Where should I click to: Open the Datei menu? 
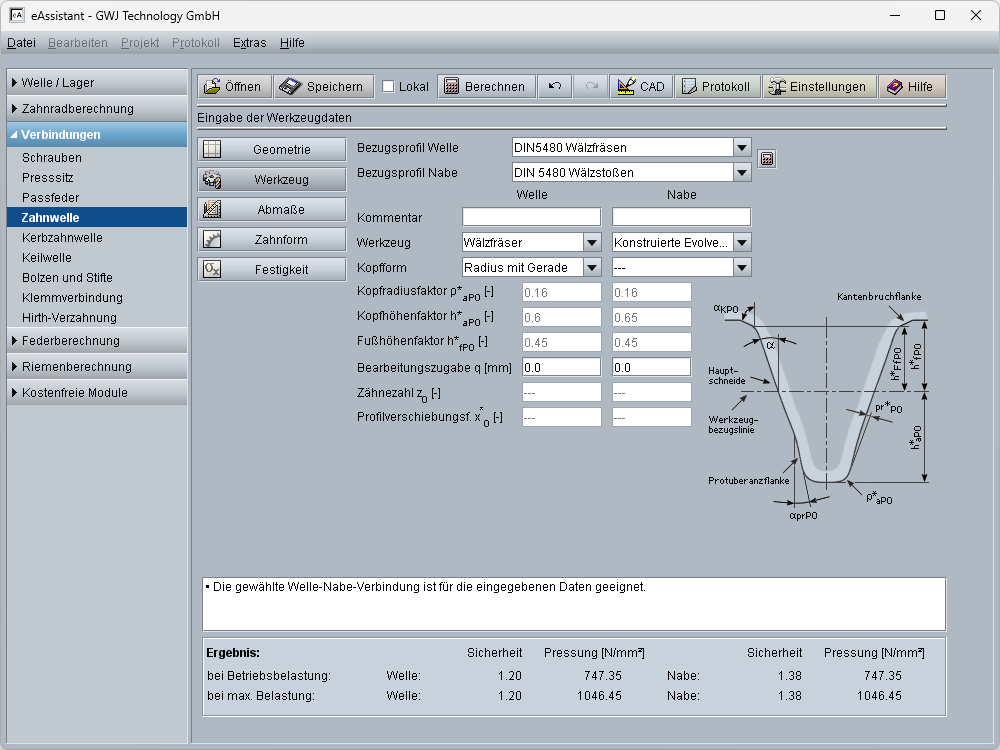point(21,43)
